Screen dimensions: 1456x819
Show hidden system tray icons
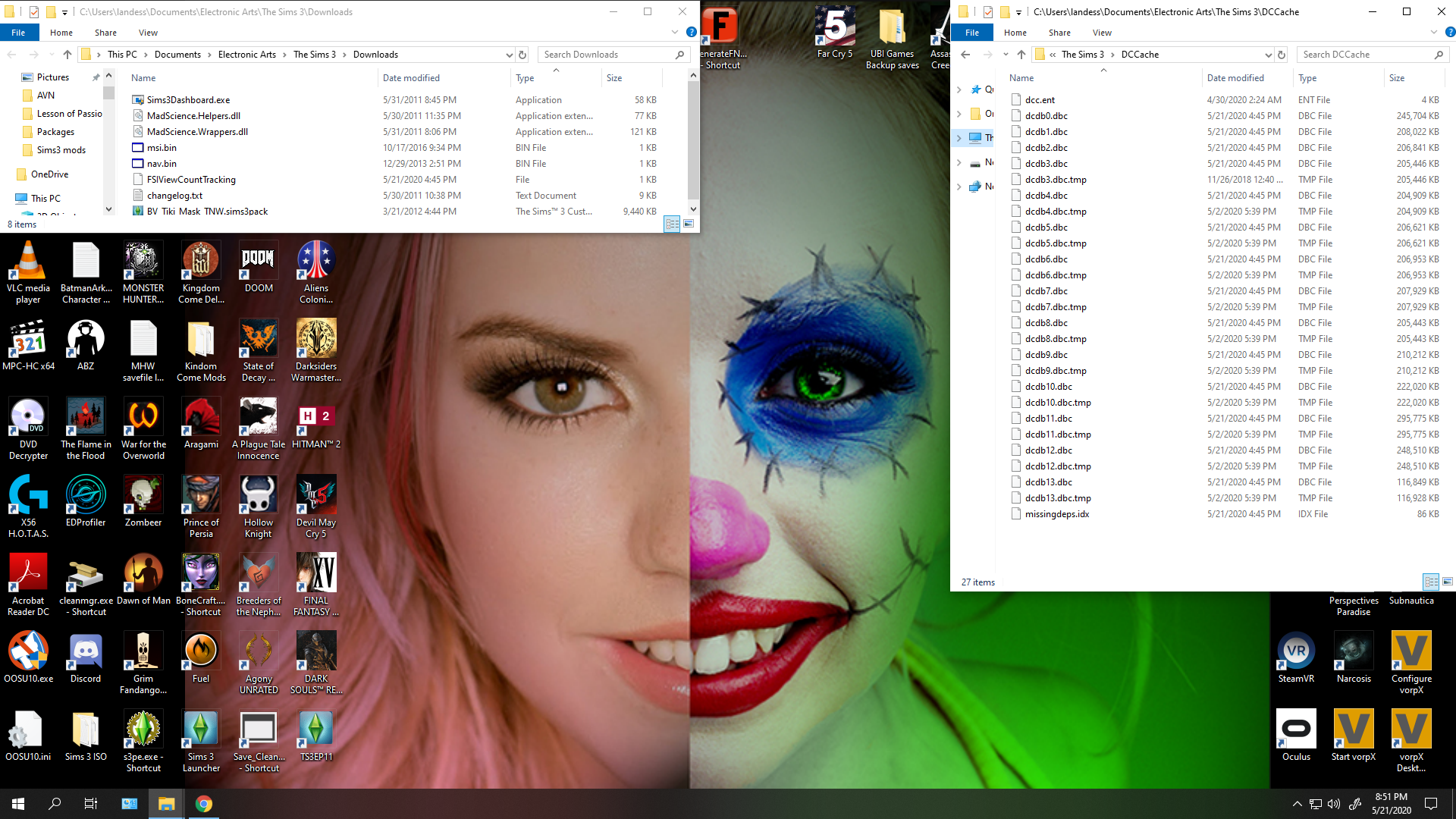click(1297, 804)
